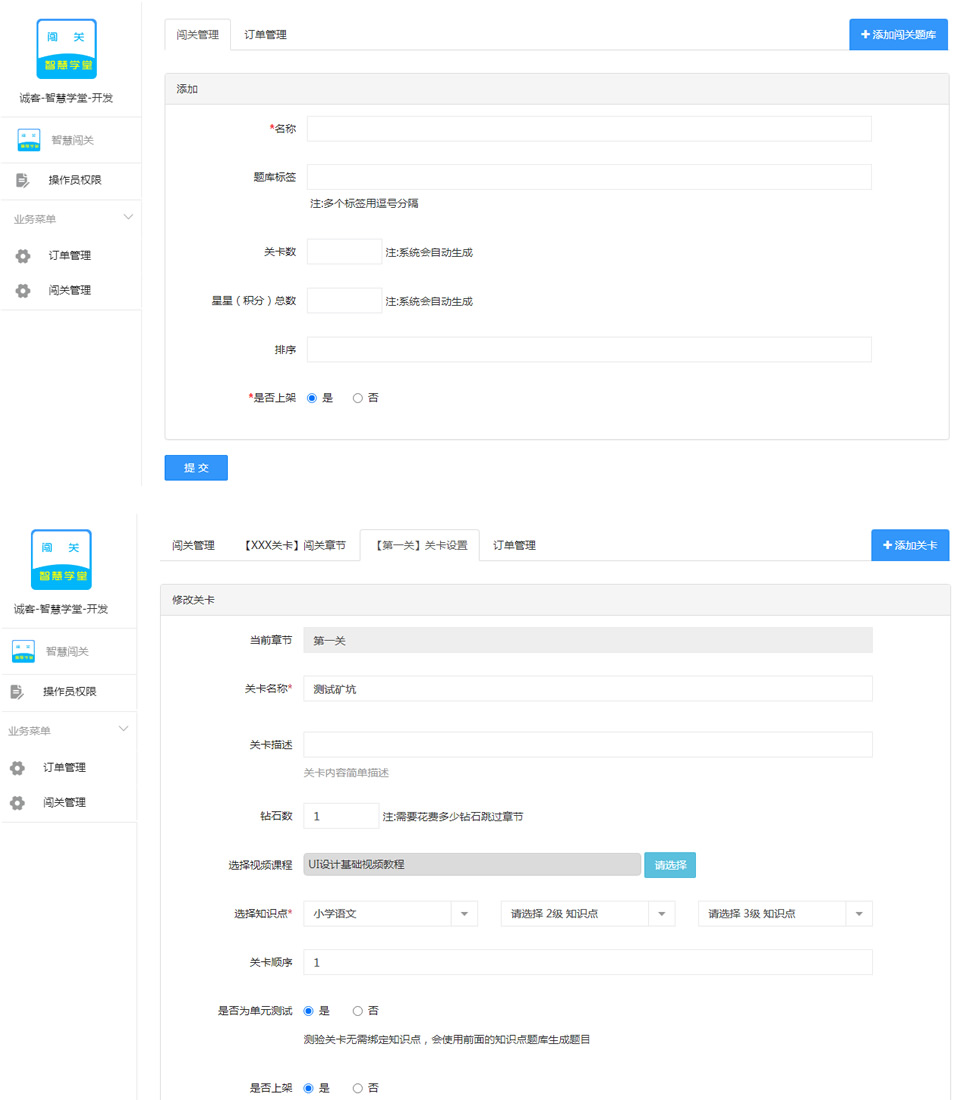Focus the 关卡描述 input field
This screenshot has height=1100, width=960.
[x=588, y=744]
